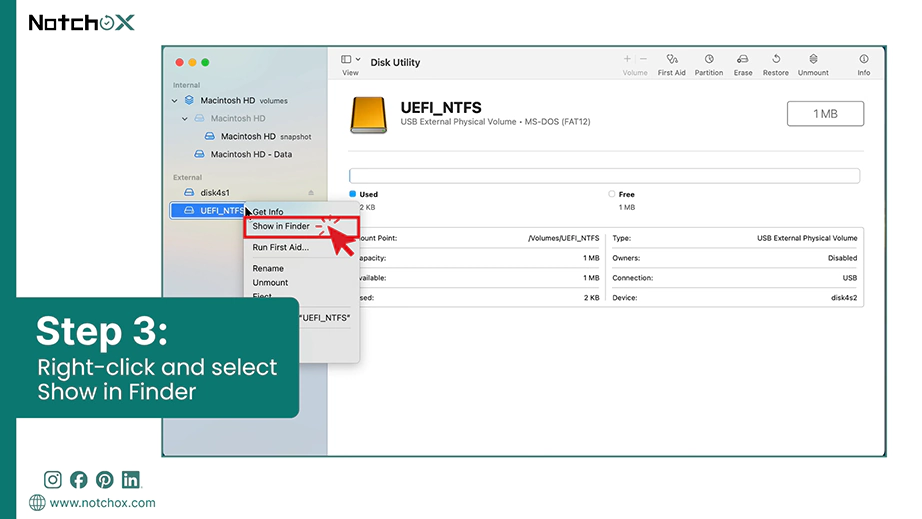Image resolution: width=922 pixels, height=519 pixels.
Task: Eject disk4s1 using its eject icon
Action: (x=311, y=193)
